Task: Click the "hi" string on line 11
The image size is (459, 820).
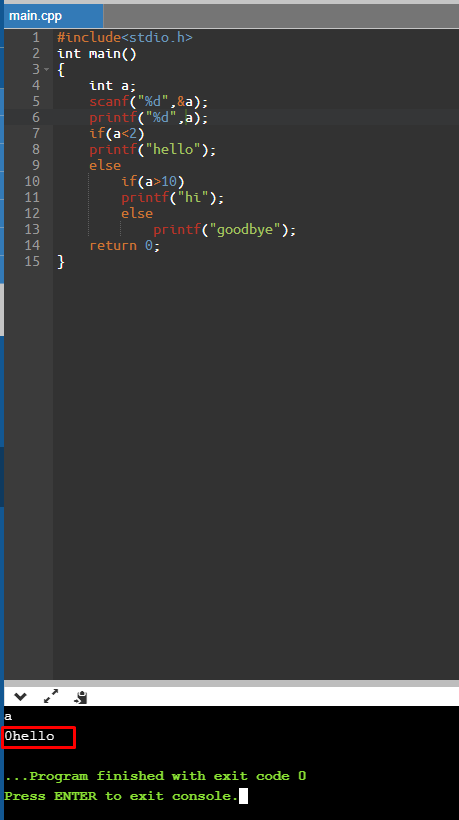Action: pyautogui.click(x=194, y=198)
